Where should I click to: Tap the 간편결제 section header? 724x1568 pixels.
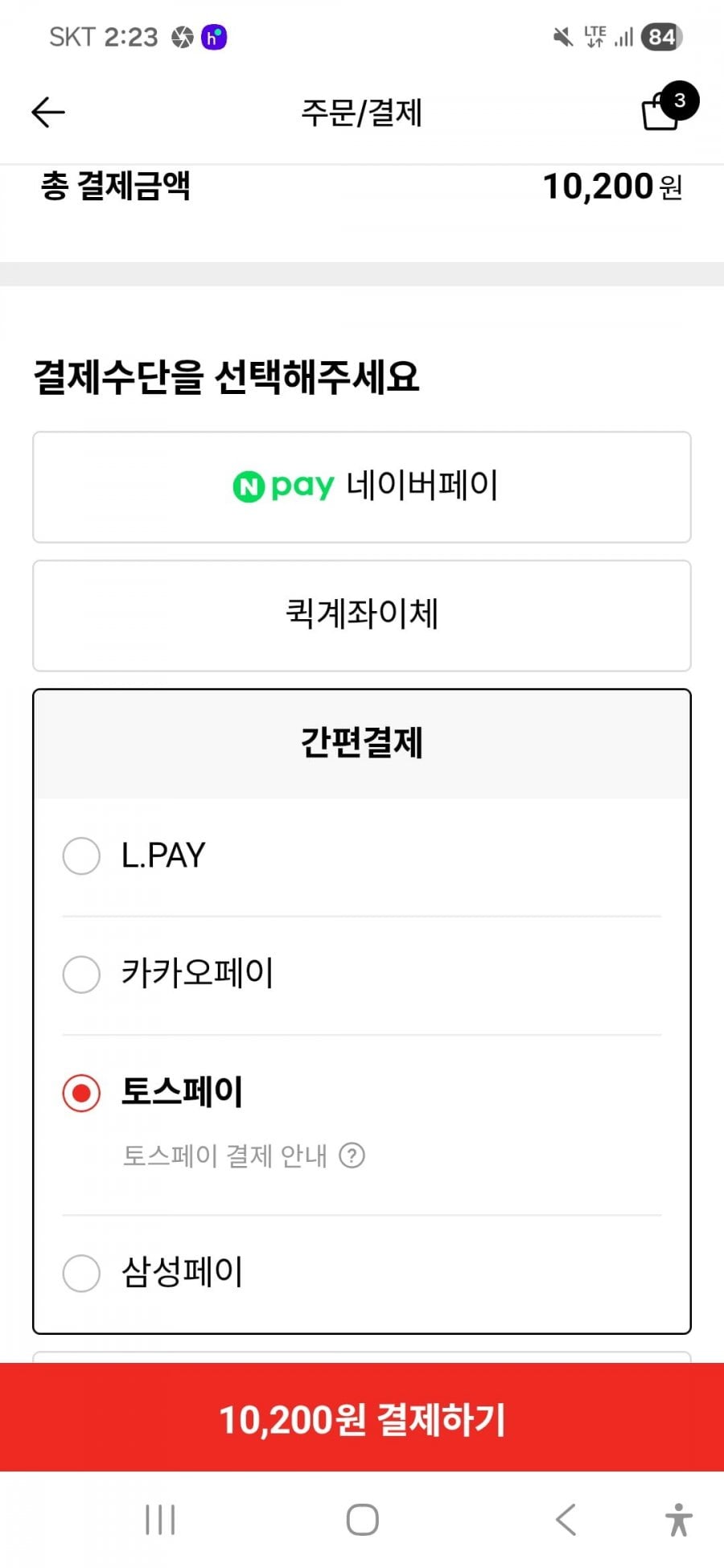click(362, 743)
